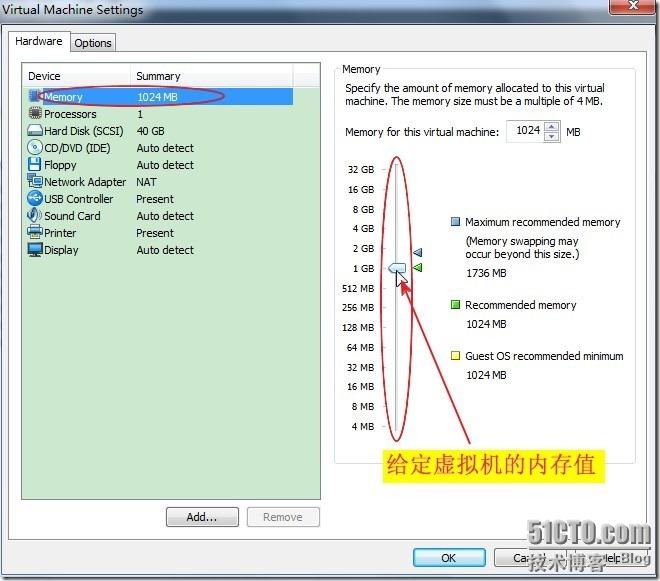Select the Sound Card row label
This screenshot has height=581, width=660.
click(x=72, y=216)
